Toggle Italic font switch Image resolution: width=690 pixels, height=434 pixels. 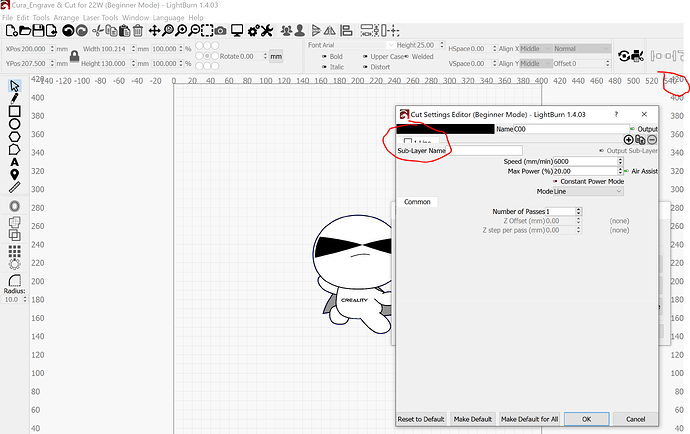325,67
